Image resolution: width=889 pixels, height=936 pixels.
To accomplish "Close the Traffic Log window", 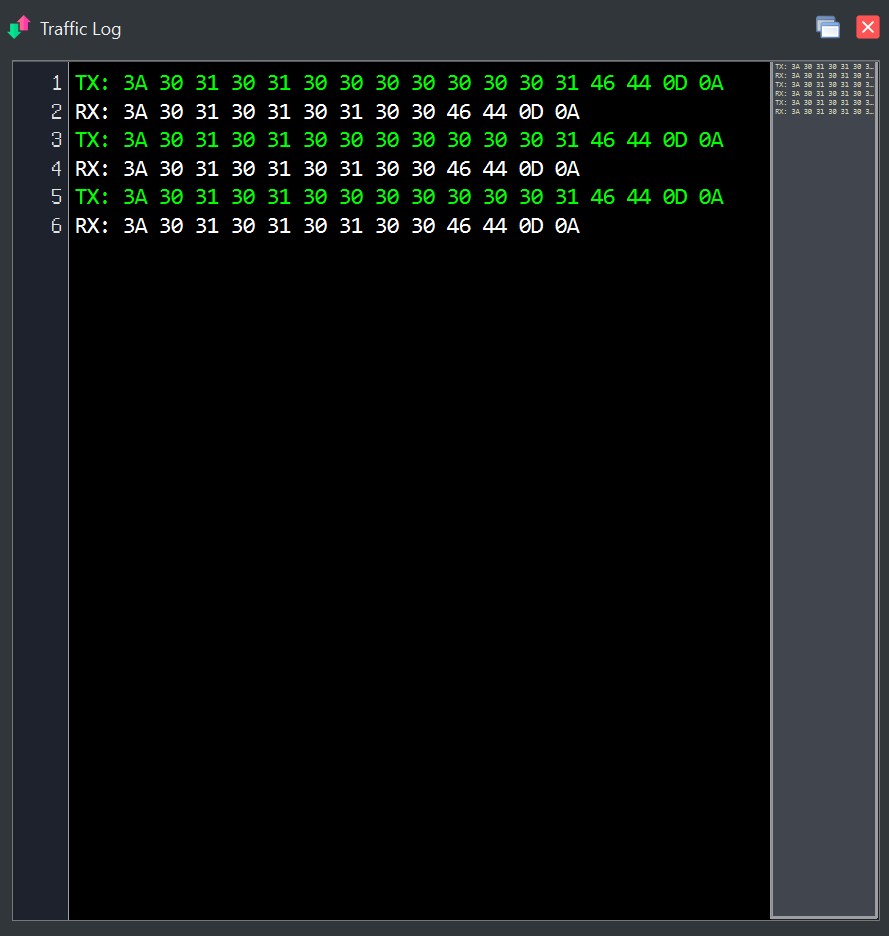I will [867, 27].
